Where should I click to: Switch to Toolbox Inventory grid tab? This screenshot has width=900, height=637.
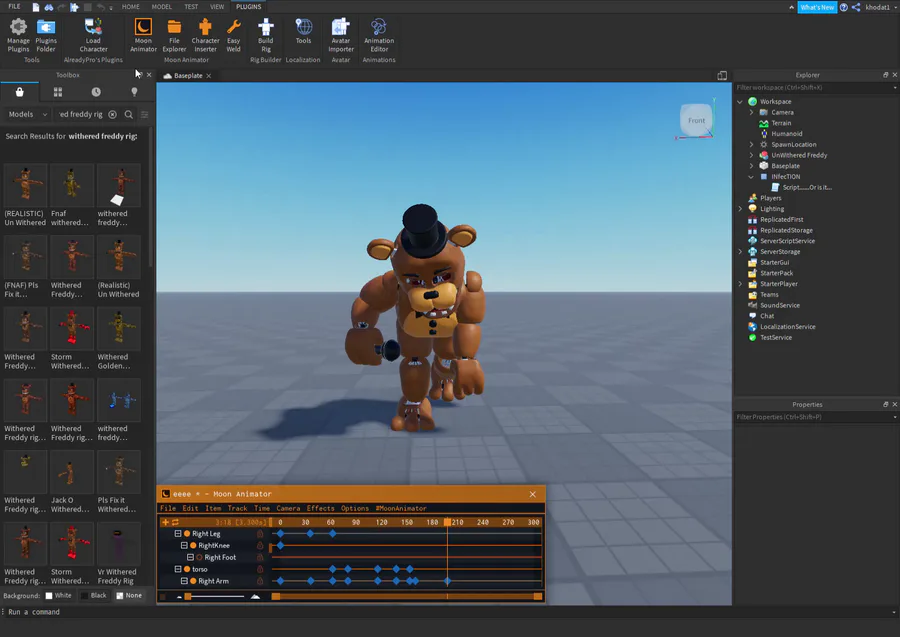(58, 92)
